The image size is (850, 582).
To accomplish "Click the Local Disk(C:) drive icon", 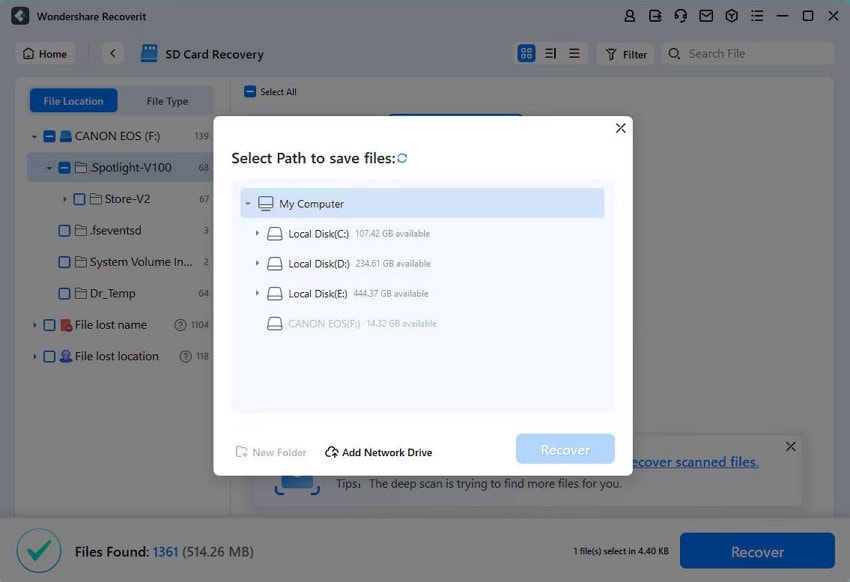I will click(275, 234).
